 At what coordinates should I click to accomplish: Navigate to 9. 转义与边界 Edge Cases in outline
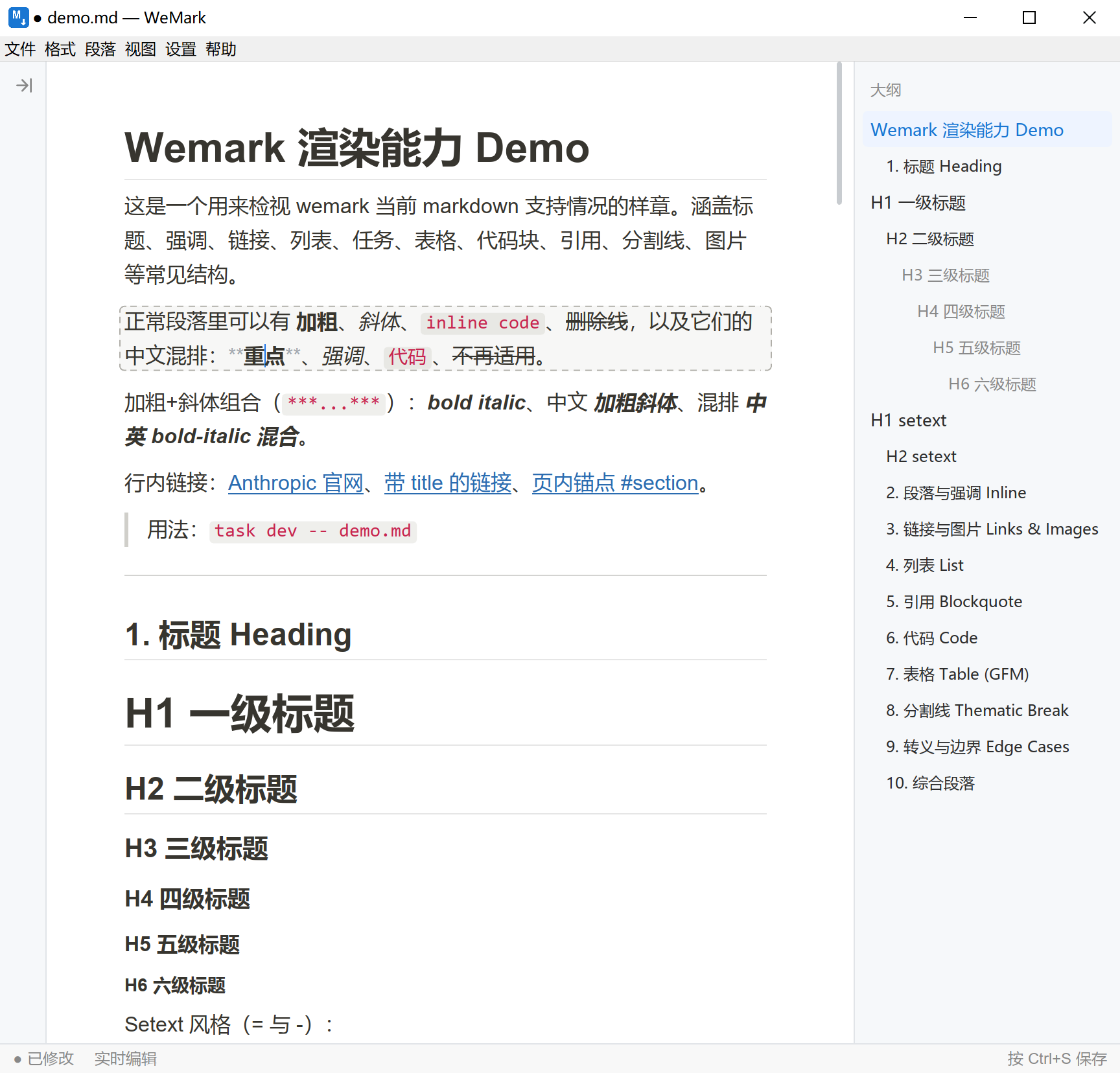click(x=987, y=747)
